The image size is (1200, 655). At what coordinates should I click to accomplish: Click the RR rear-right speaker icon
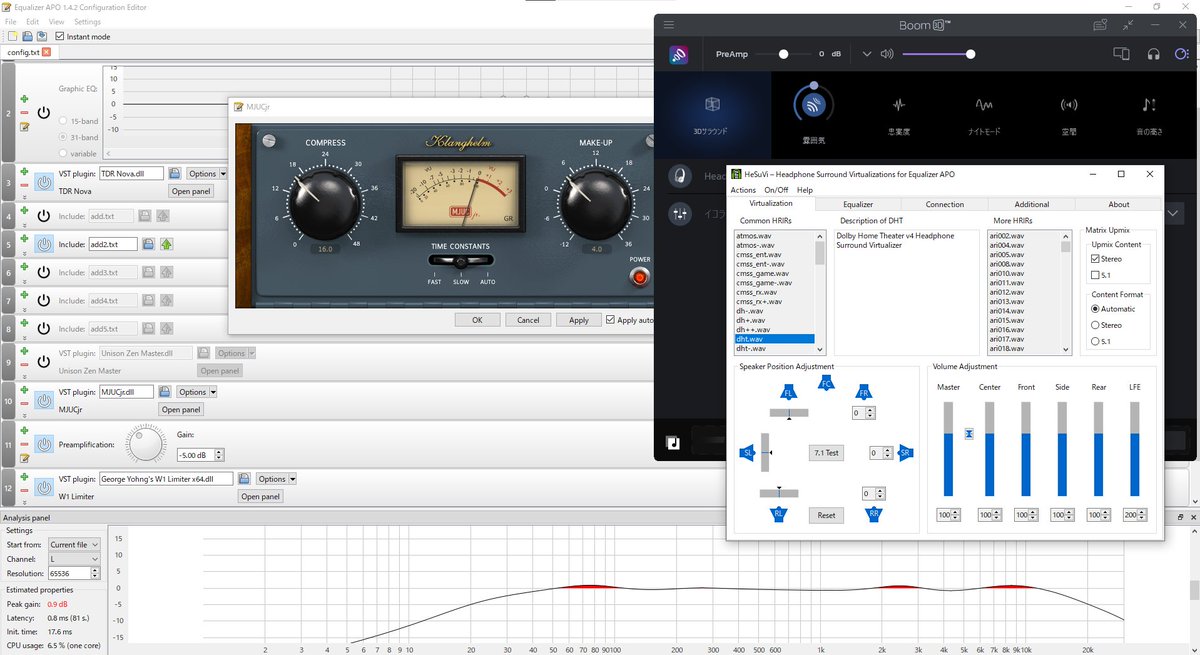[x=874, y=515]
